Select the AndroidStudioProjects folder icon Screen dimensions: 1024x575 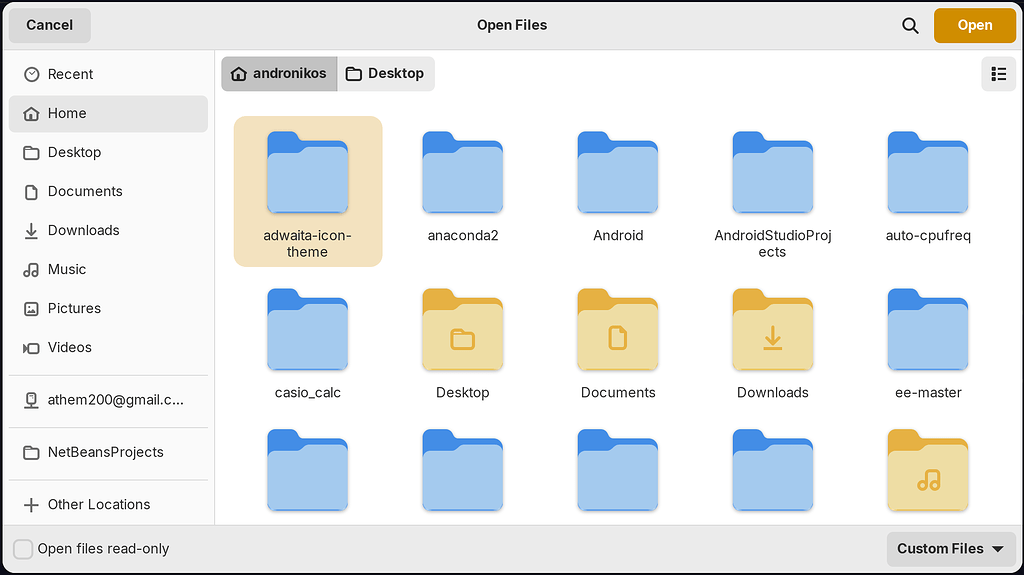pyautogui.click(x=773, y=172)
